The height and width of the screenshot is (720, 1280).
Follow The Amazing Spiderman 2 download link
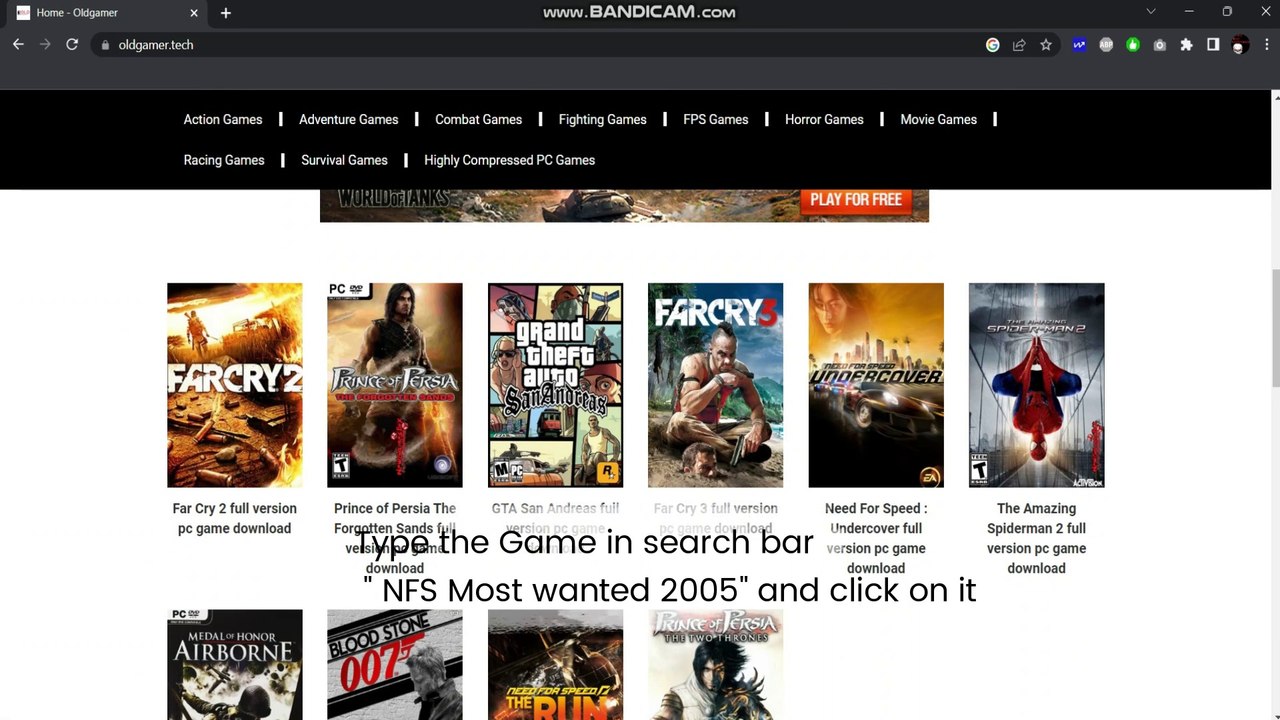[x=1037, y=538]
